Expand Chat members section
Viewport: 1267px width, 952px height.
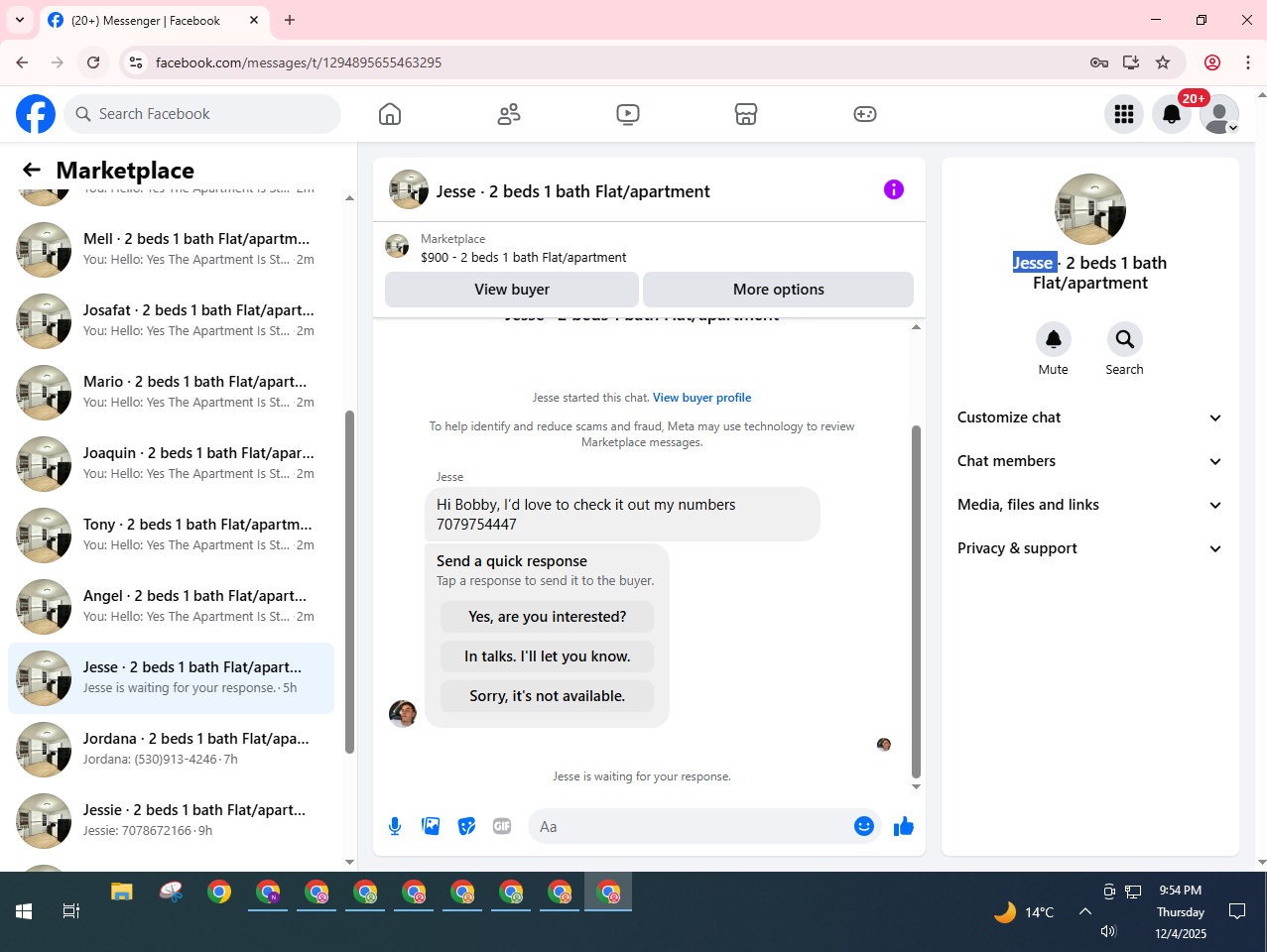[x=1089, y=461]
